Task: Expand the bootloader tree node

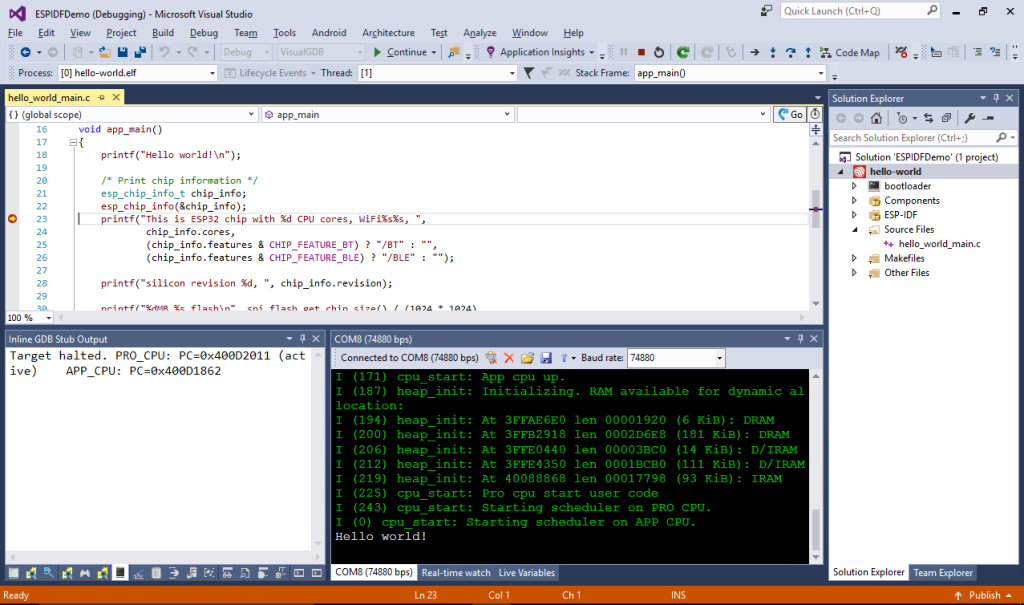Action: 854,186
